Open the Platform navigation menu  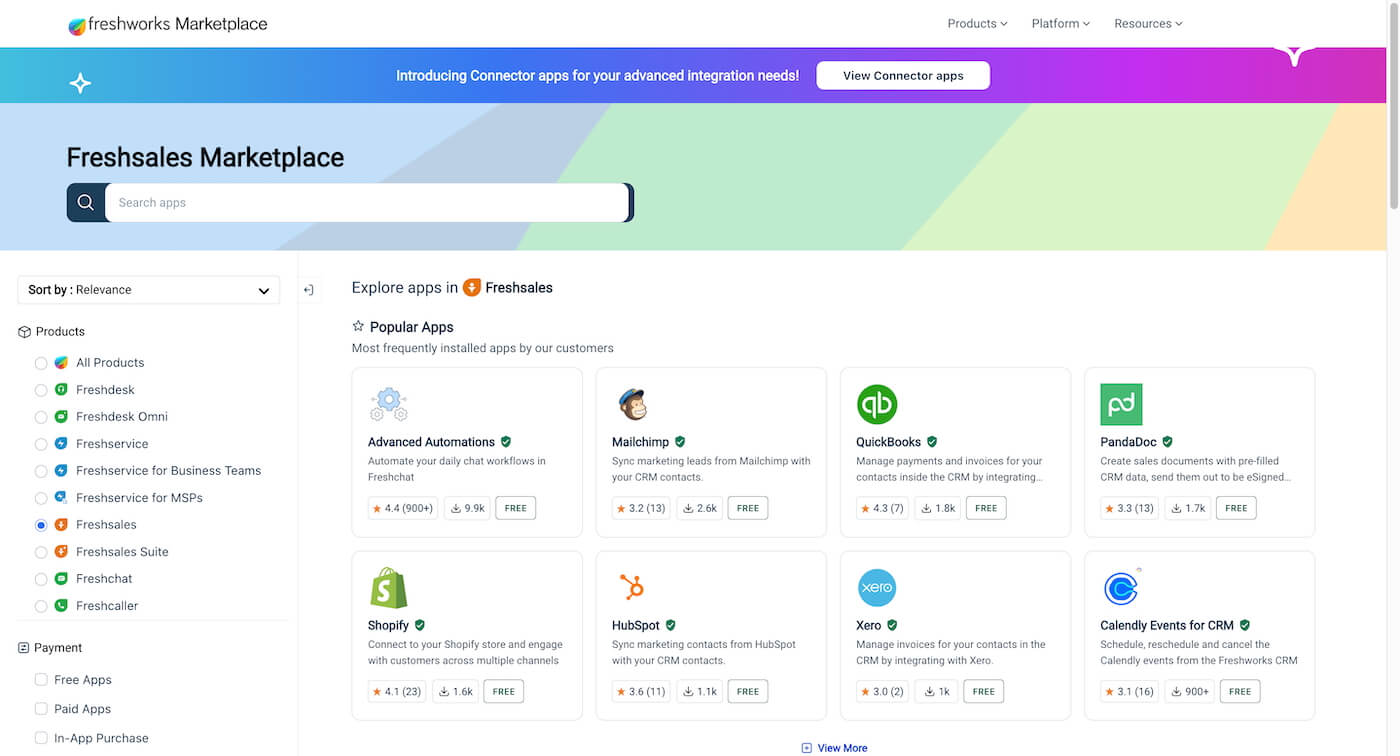(x=1060, y=24)
